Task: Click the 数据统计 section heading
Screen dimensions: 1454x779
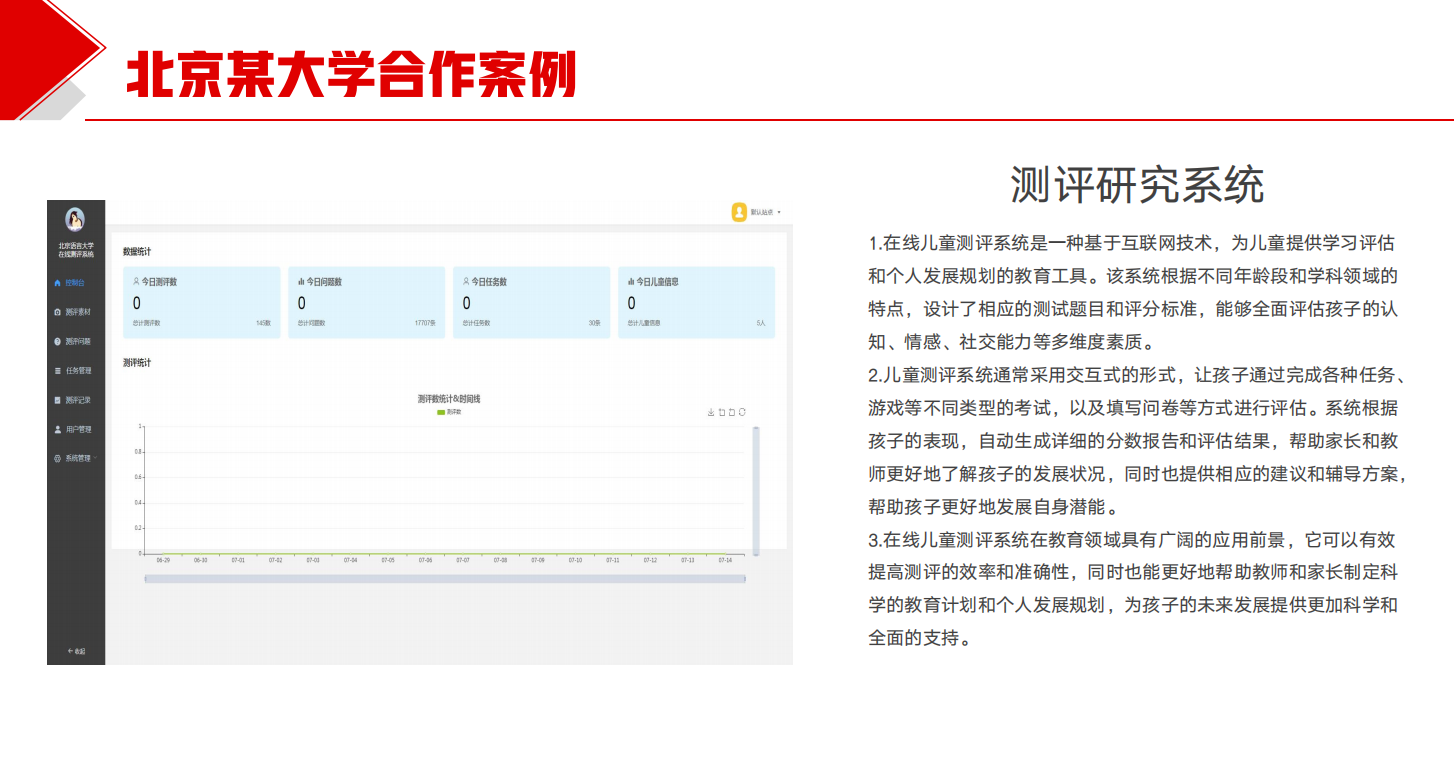Action: 137,251
